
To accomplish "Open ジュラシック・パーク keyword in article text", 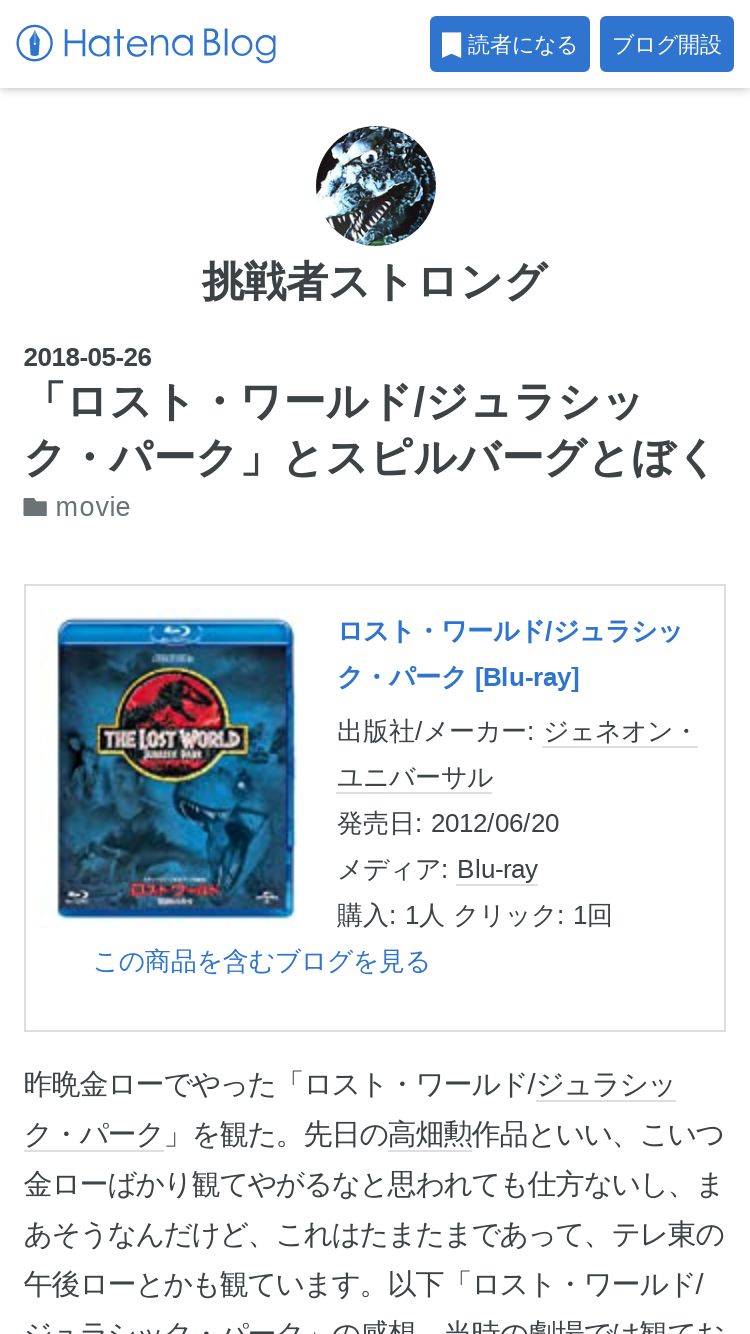I will pos(350,1109).
